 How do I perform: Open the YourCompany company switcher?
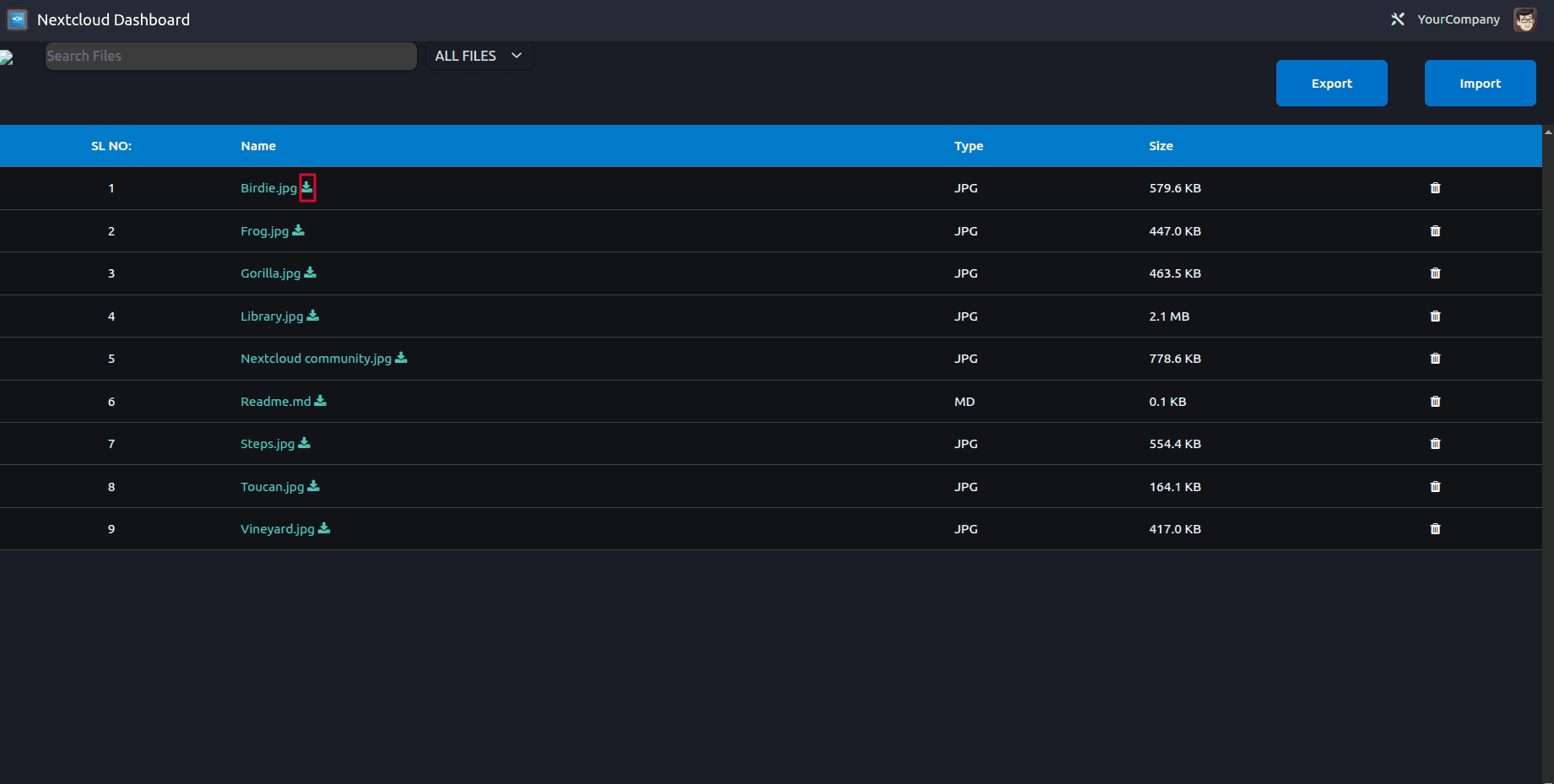1459,19
